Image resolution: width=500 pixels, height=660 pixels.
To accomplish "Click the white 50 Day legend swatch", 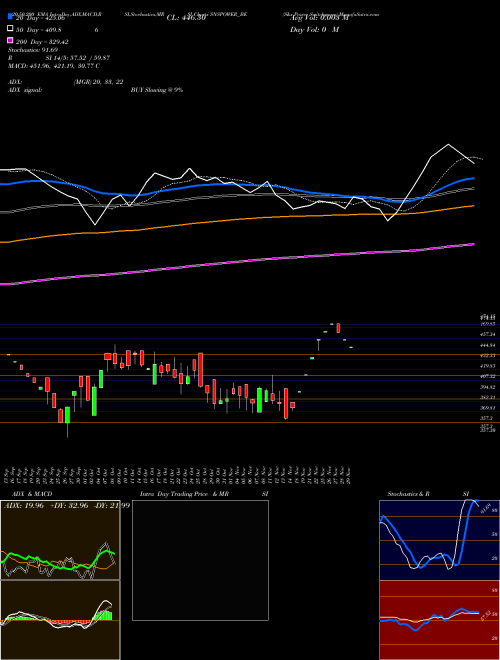I will point(10,30).
